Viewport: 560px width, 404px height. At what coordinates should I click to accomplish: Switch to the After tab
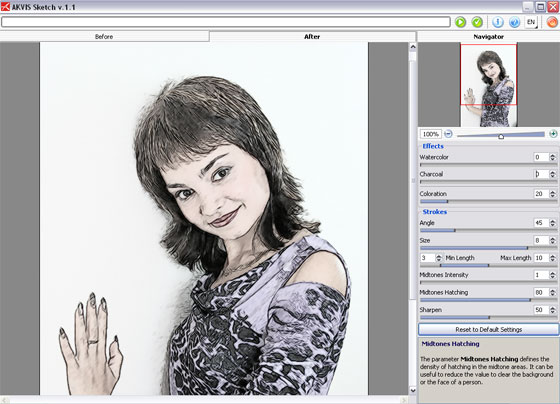pyautogui.click(x=312, y=36)
